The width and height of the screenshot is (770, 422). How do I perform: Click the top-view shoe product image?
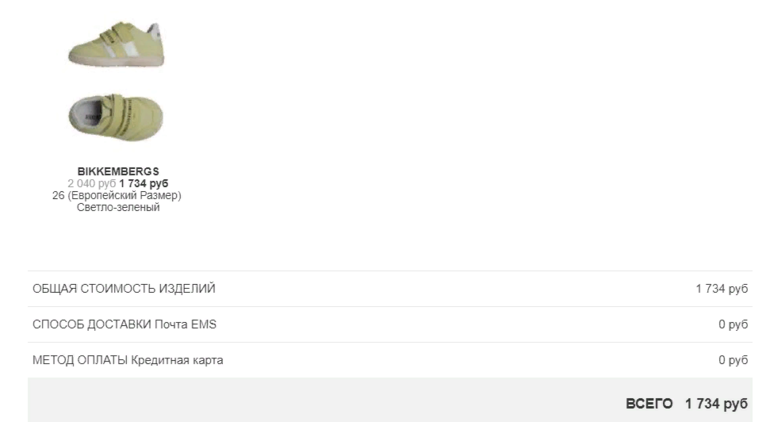(x=116, y=116)
